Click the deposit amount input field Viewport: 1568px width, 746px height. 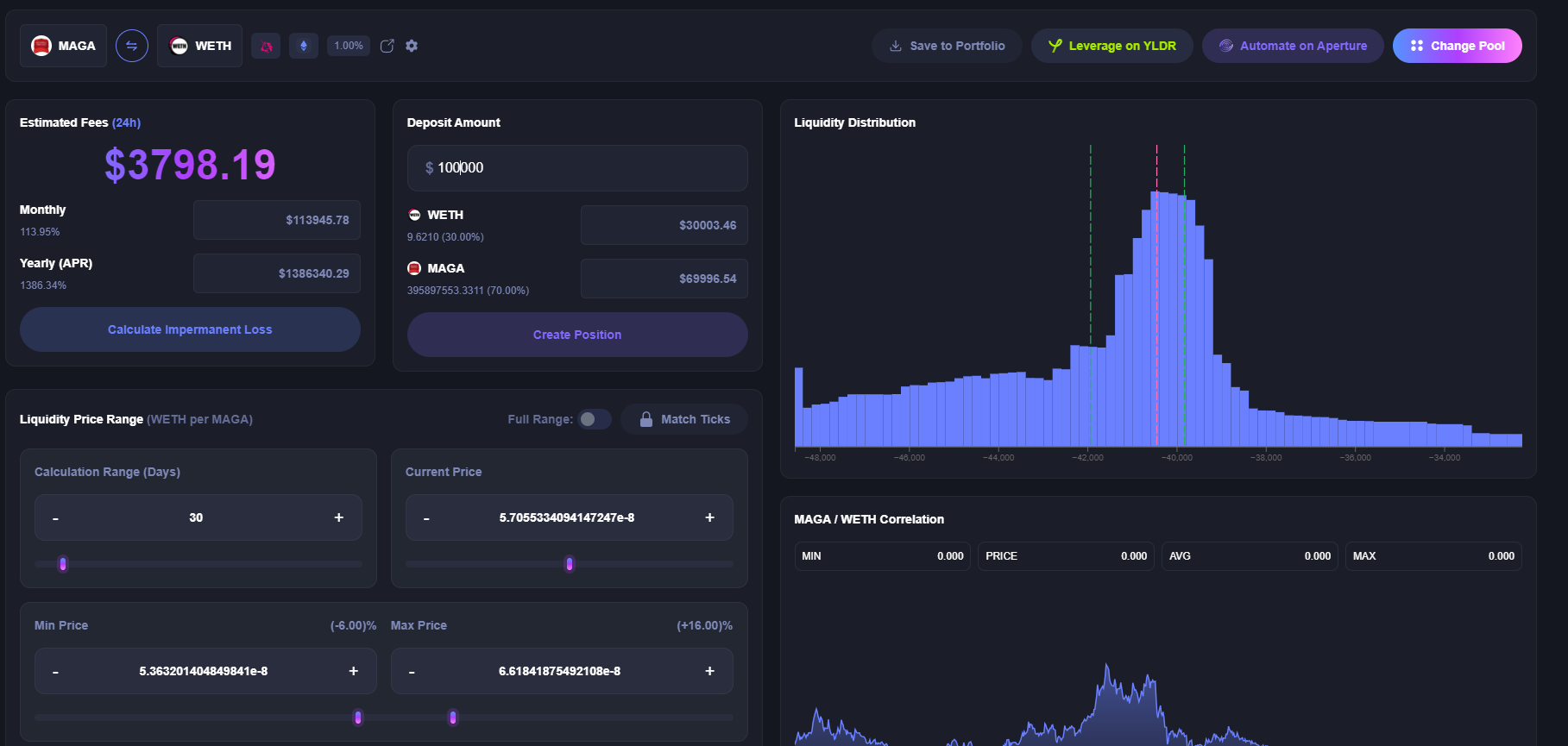click(x=577, y=168)
